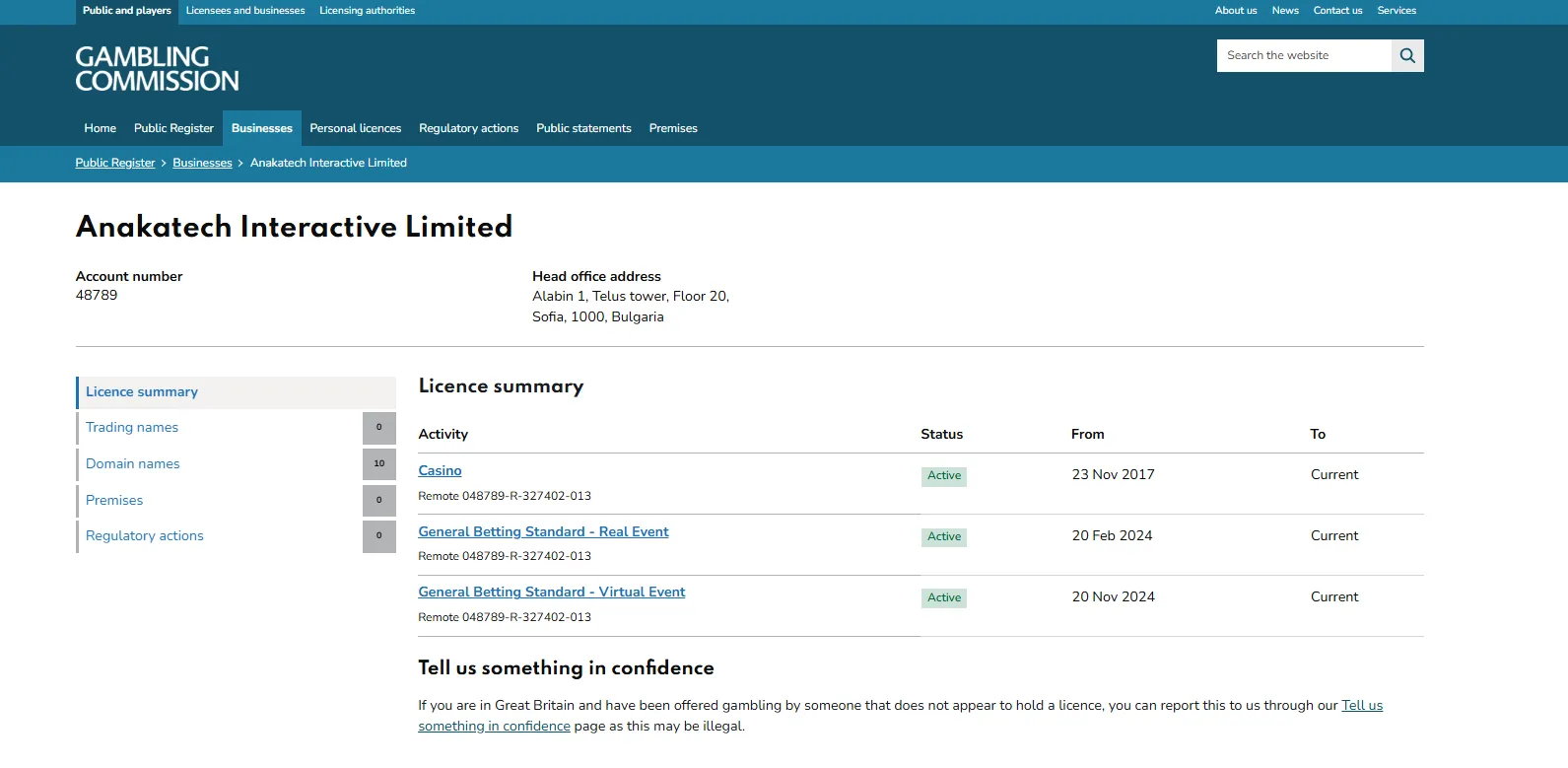1568x768 pixels.
Task: Click the To column header
Action: 1318,435
